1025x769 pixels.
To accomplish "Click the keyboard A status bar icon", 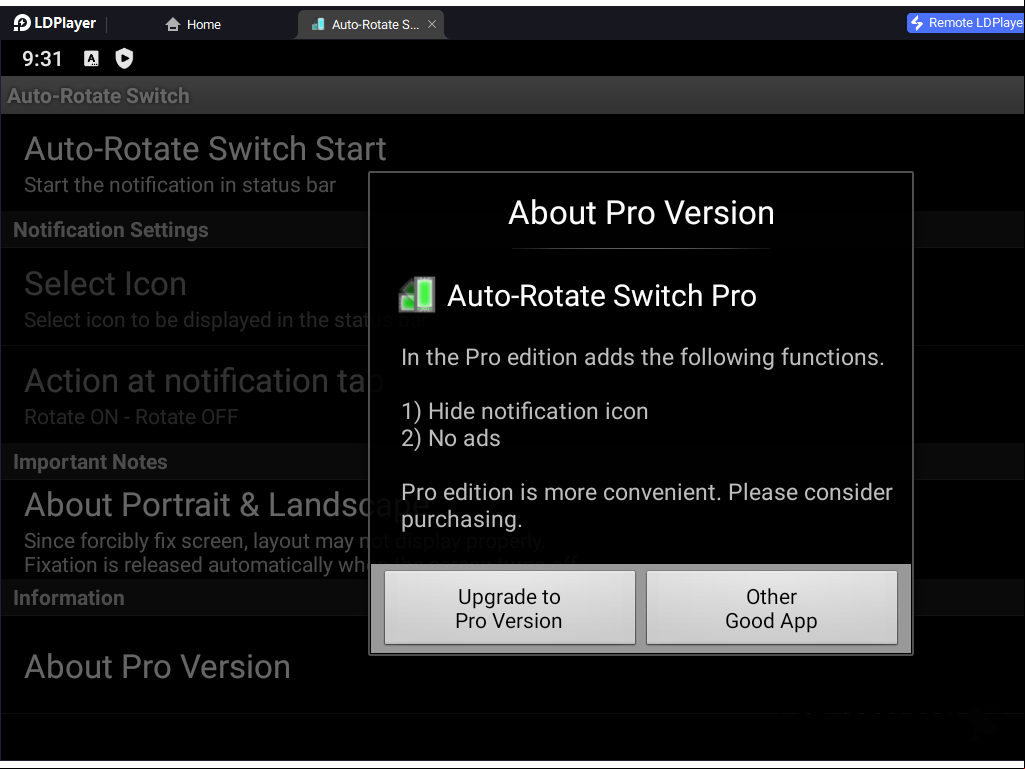I will coord(92,59).
